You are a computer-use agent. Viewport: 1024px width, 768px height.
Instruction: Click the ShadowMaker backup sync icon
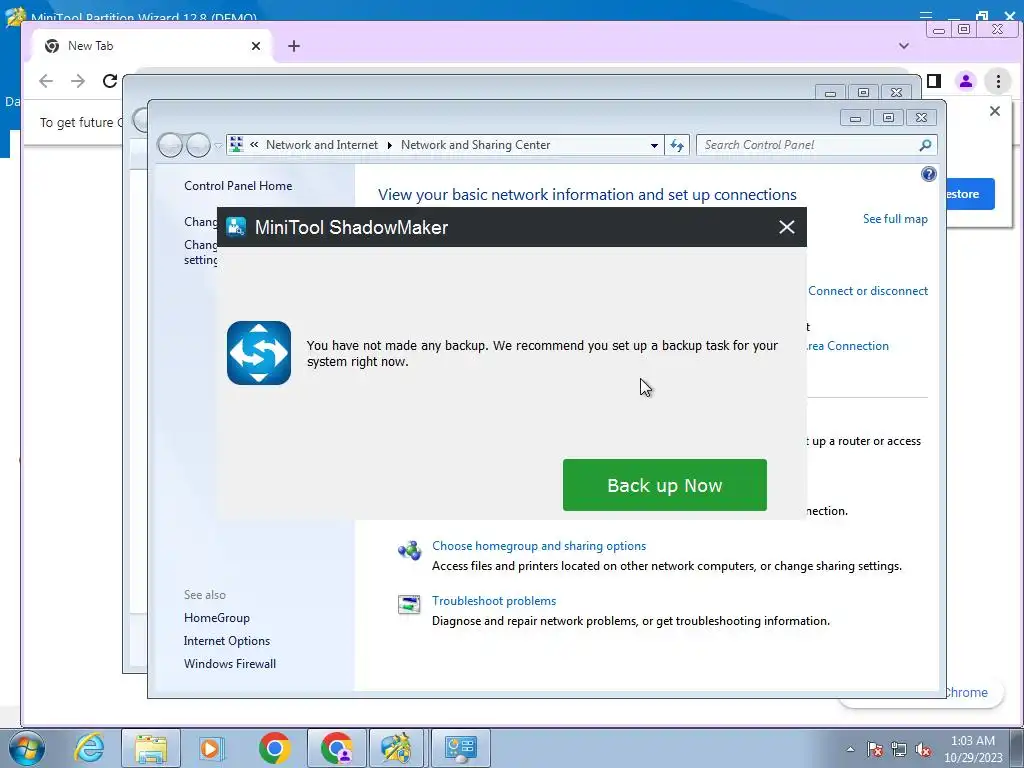[259, 353]
